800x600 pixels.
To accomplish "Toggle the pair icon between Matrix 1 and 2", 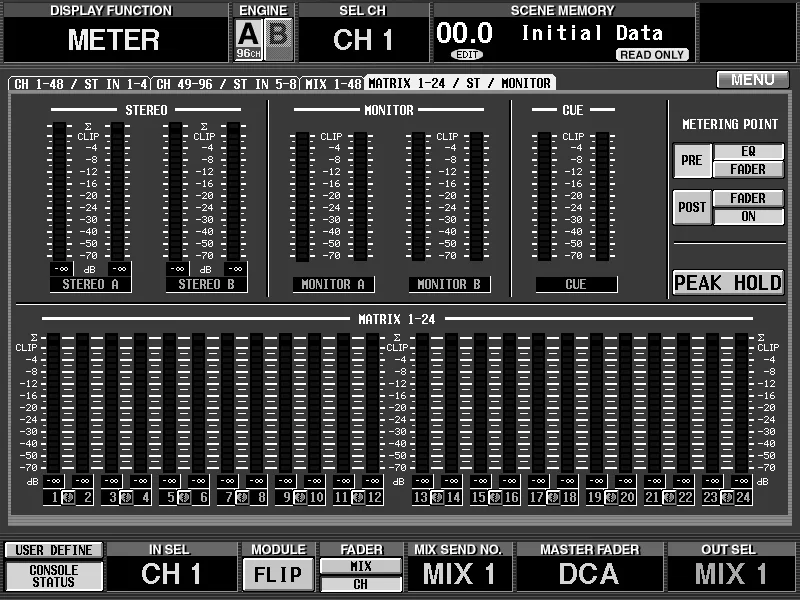I will [x=68, y=497].
